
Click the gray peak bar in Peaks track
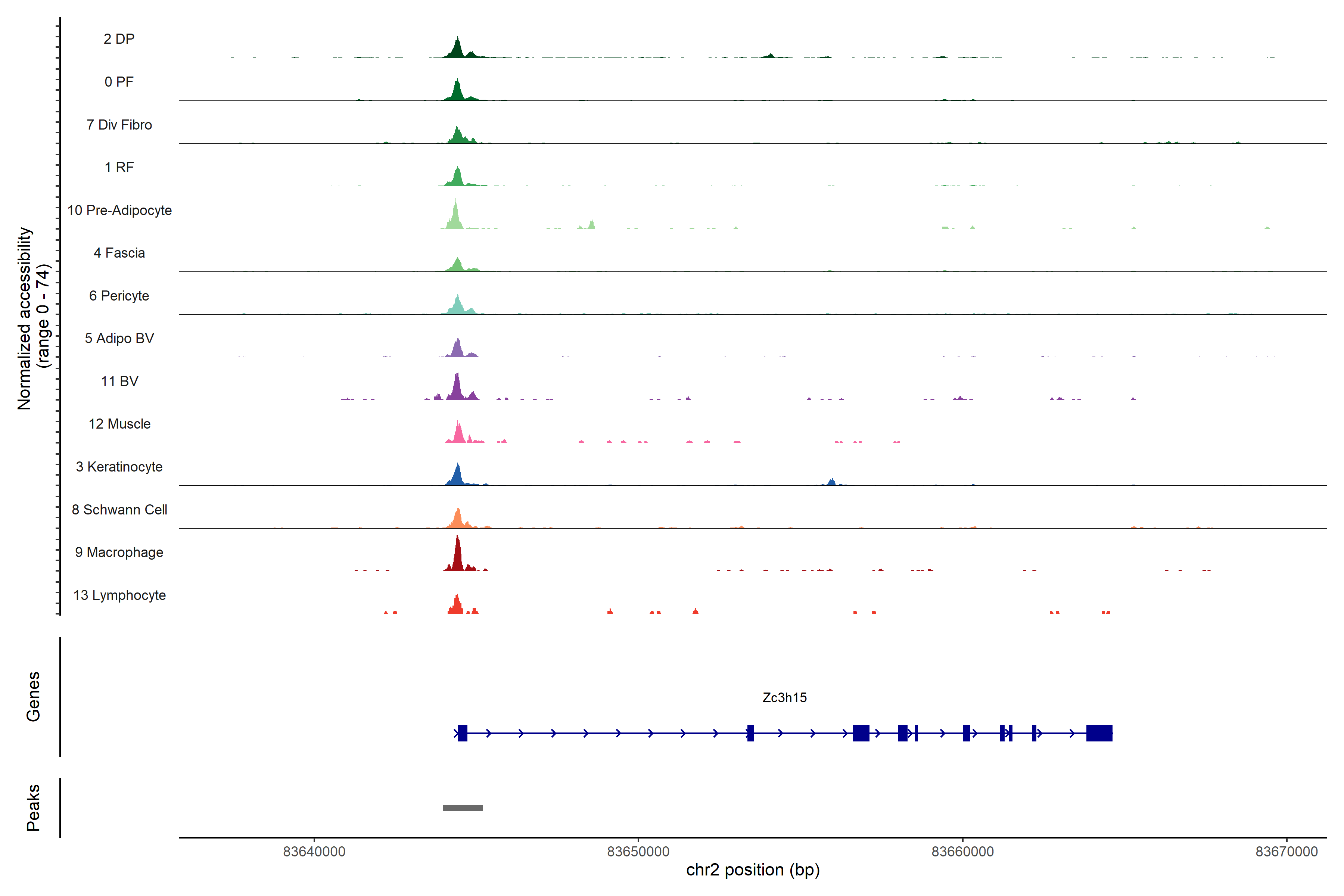pos(462,808)
